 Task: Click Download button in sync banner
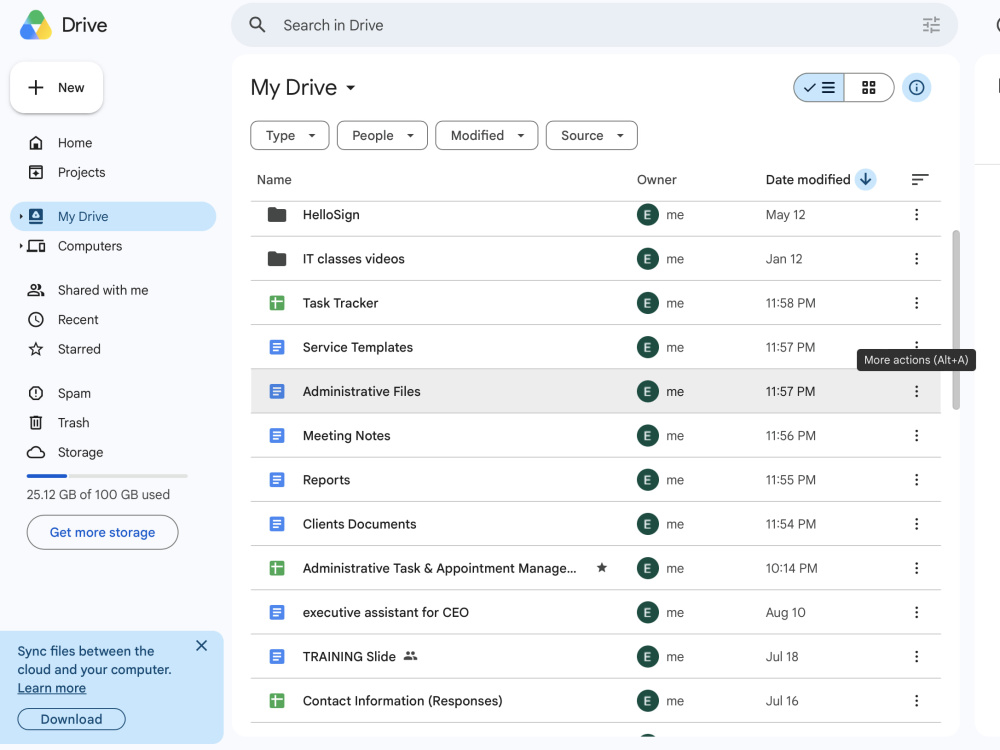click(71, 719)
